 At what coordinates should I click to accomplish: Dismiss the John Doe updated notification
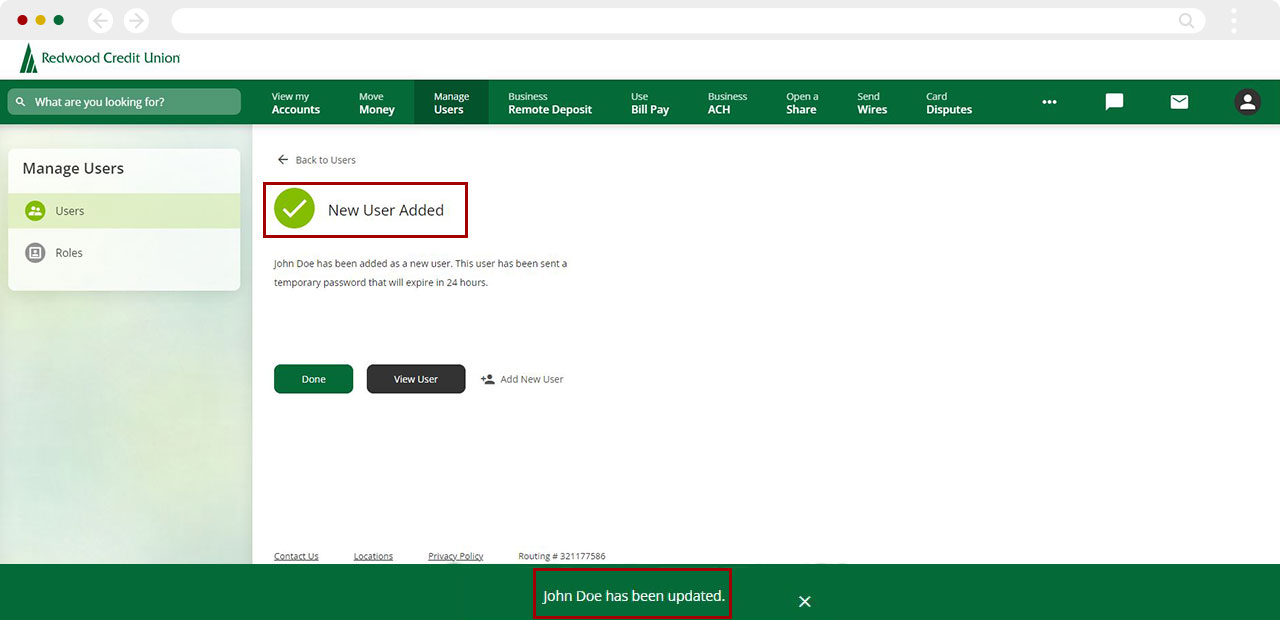click(805, 601)
